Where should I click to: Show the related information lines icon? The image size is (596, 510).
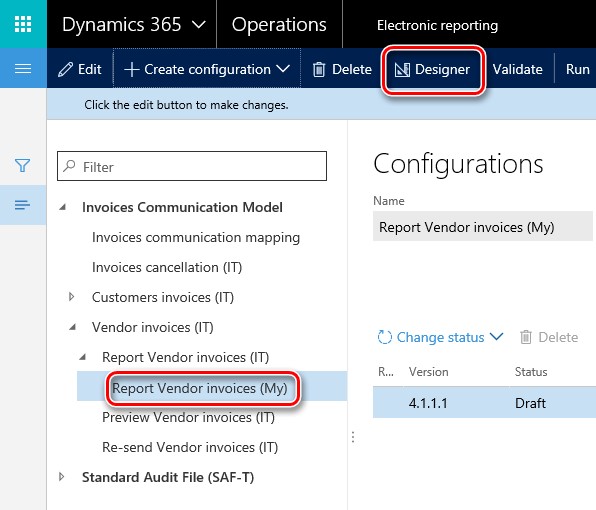pyautogui.click(x=22, y=205)
